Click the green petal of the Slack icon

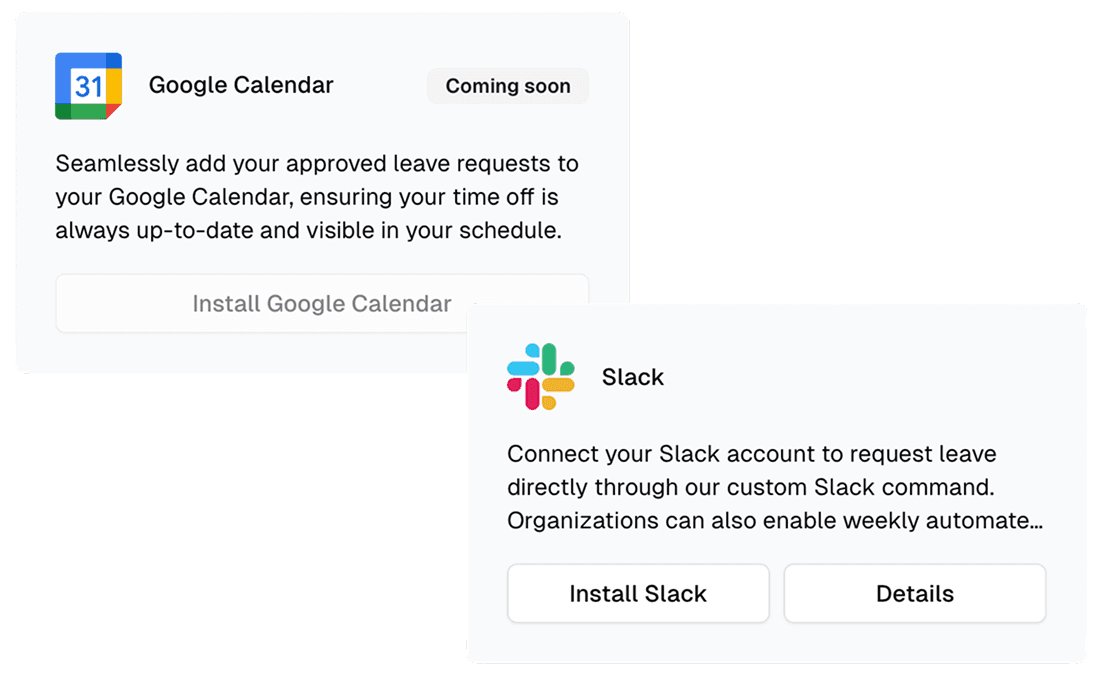click(550, 359)
